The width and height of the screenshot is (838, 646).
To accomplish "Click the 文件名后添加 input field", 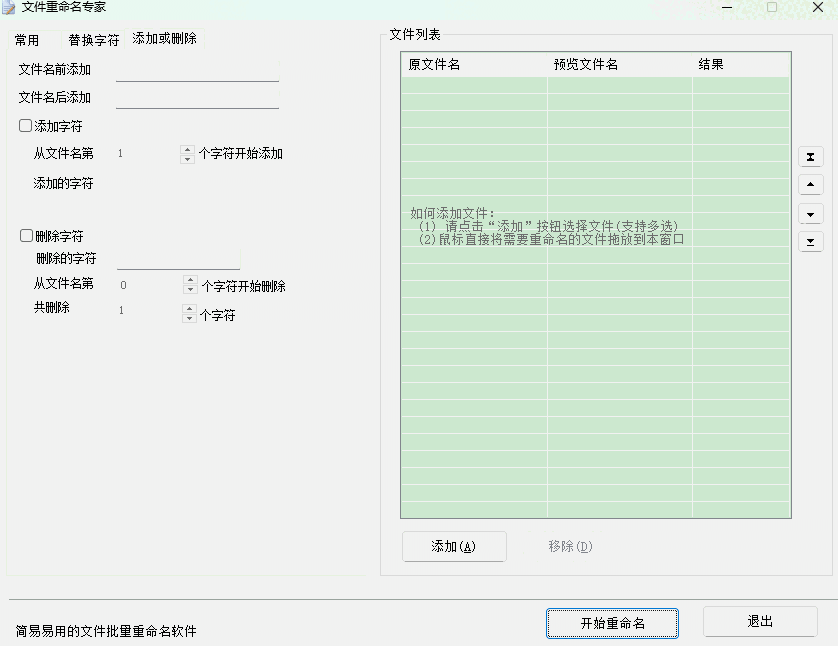I will click(196, 96).
